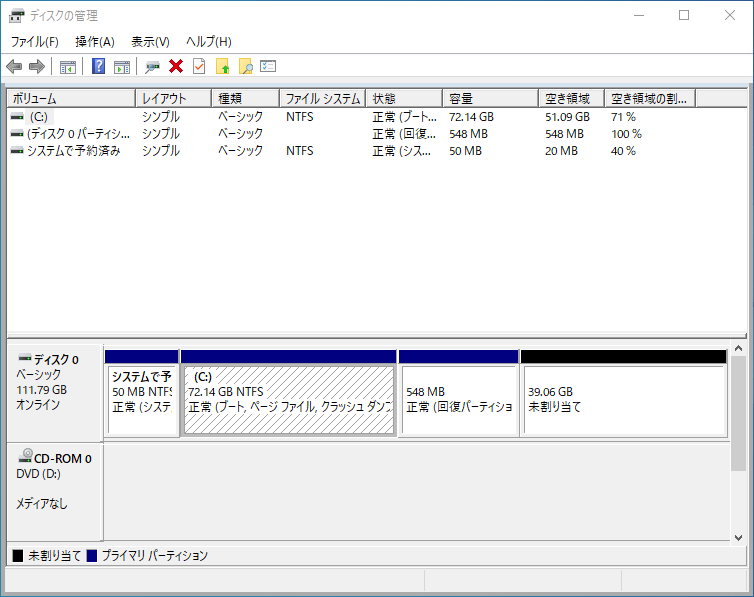754x597 pixels.
Task: Click the black 未割り当て legend swatch
Action: 18,556
